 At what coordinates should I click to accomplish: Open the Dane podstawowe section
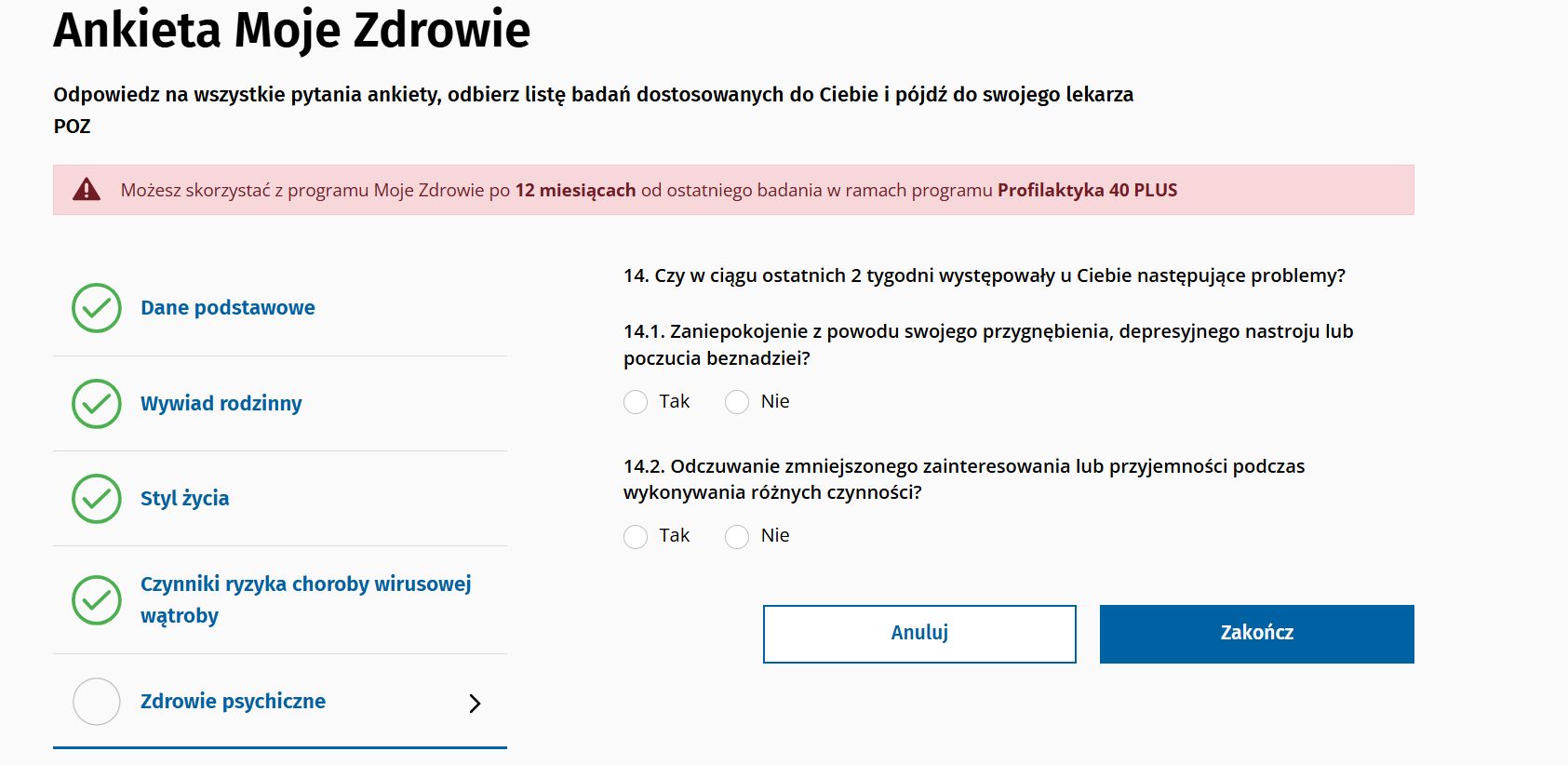226,307
